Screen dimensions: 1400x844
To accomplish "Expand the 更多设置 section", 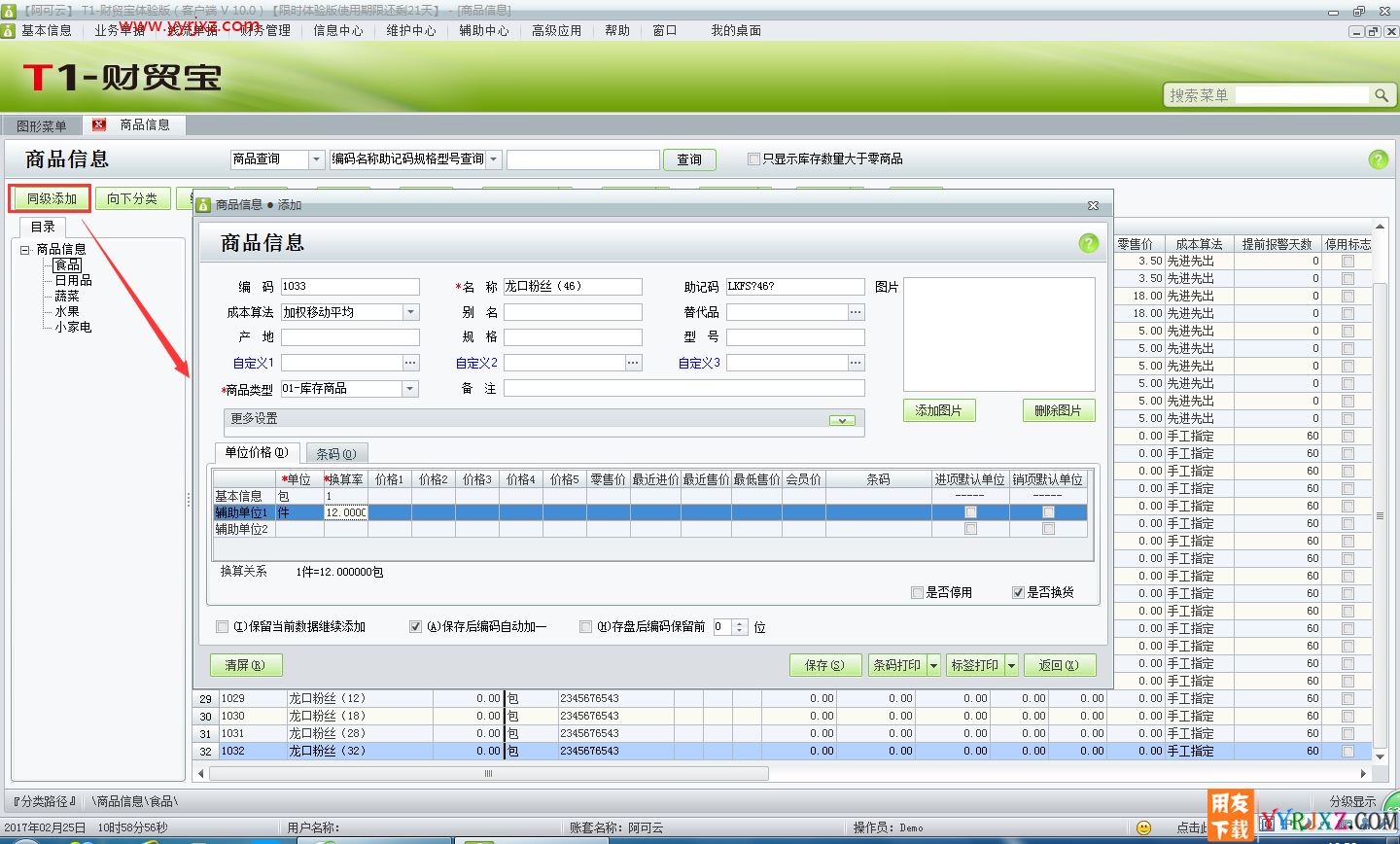I will coord(842,420).
